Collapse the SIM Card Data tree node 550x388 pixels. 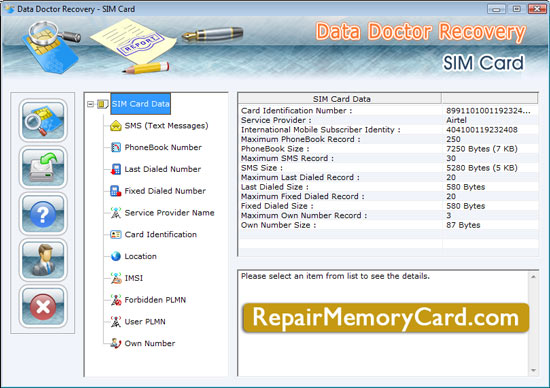point(90,104)
